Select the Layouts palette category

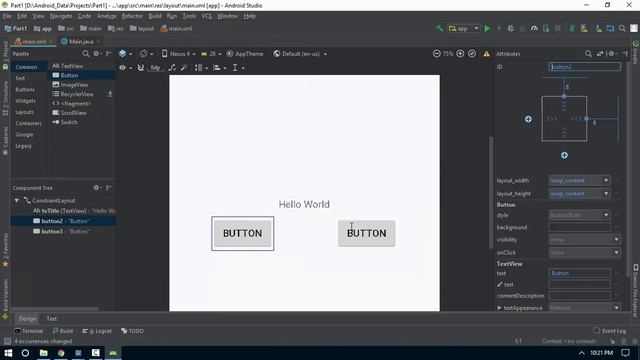tap(24, 112)
